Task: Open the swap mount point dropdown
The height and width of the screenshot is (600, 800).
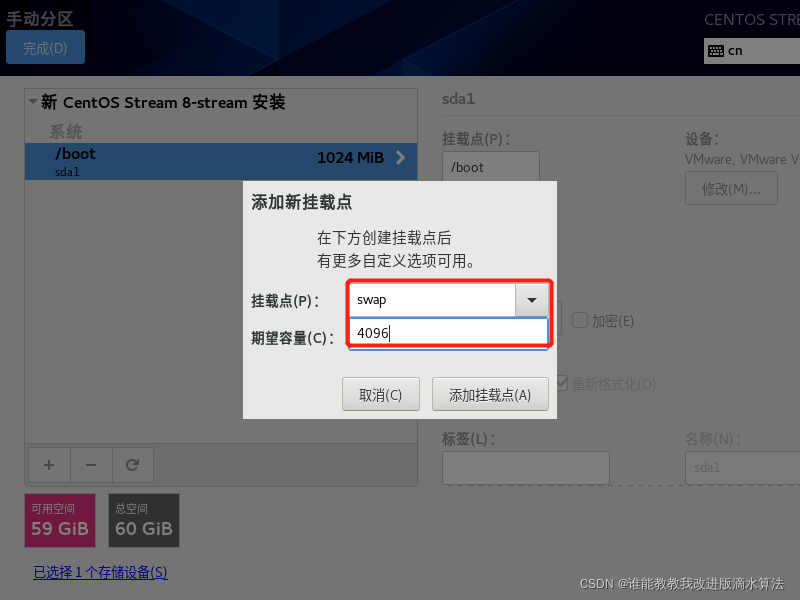Action: tap(533, 299)
